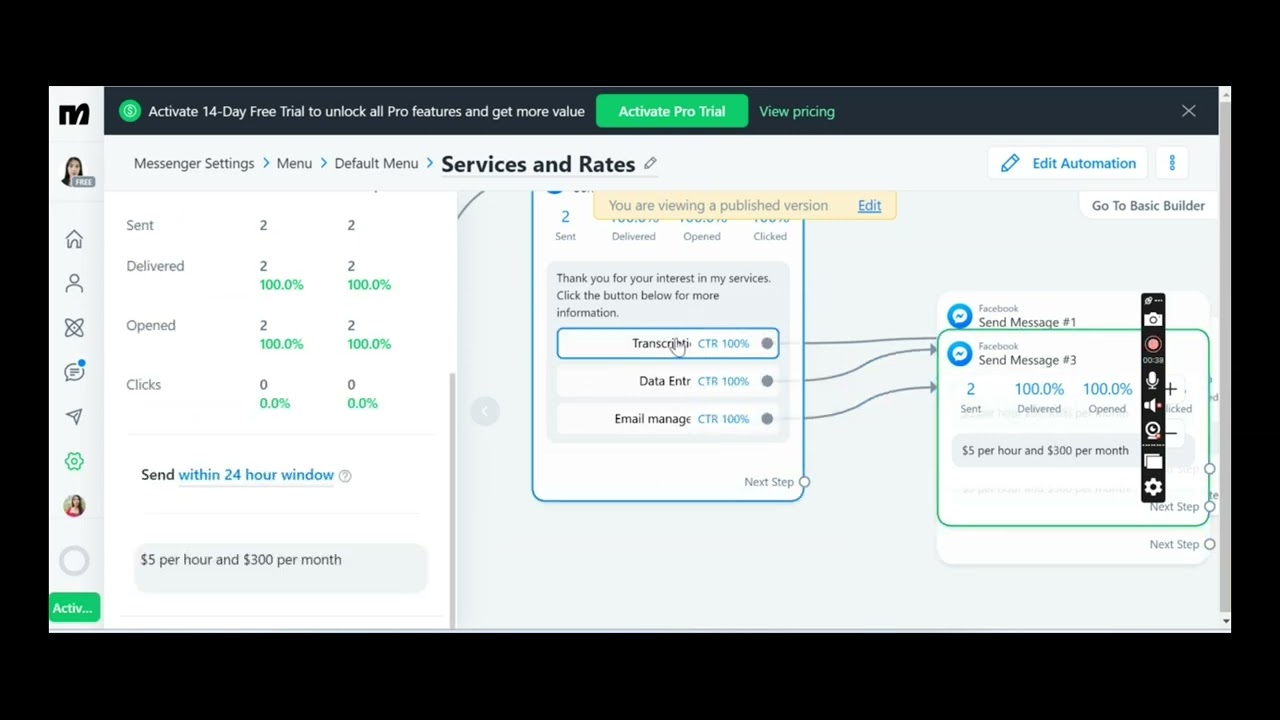1280x720 pixels.
Task: Click the dollar icon in trial banner
Action: tap(130, 111)
